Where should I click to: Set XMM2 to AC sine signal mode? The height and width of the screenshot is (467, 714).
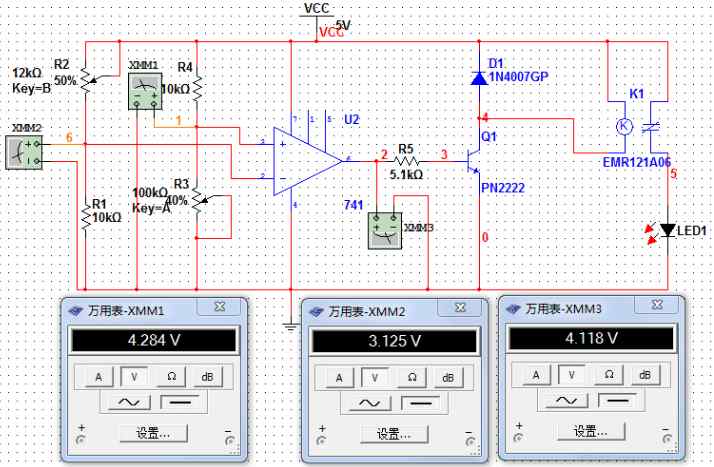click(369, 403)
